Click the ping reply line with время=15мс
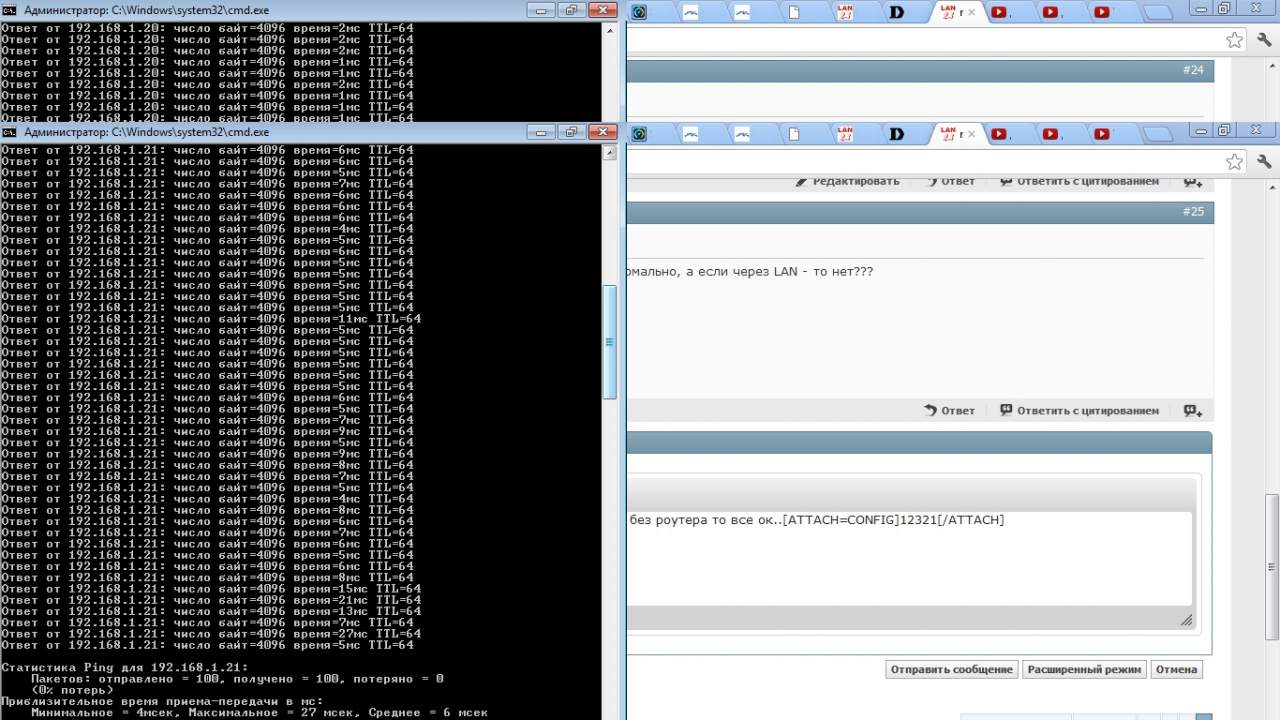This screenshot has width=1280, height=720. (x=211, y=589)
